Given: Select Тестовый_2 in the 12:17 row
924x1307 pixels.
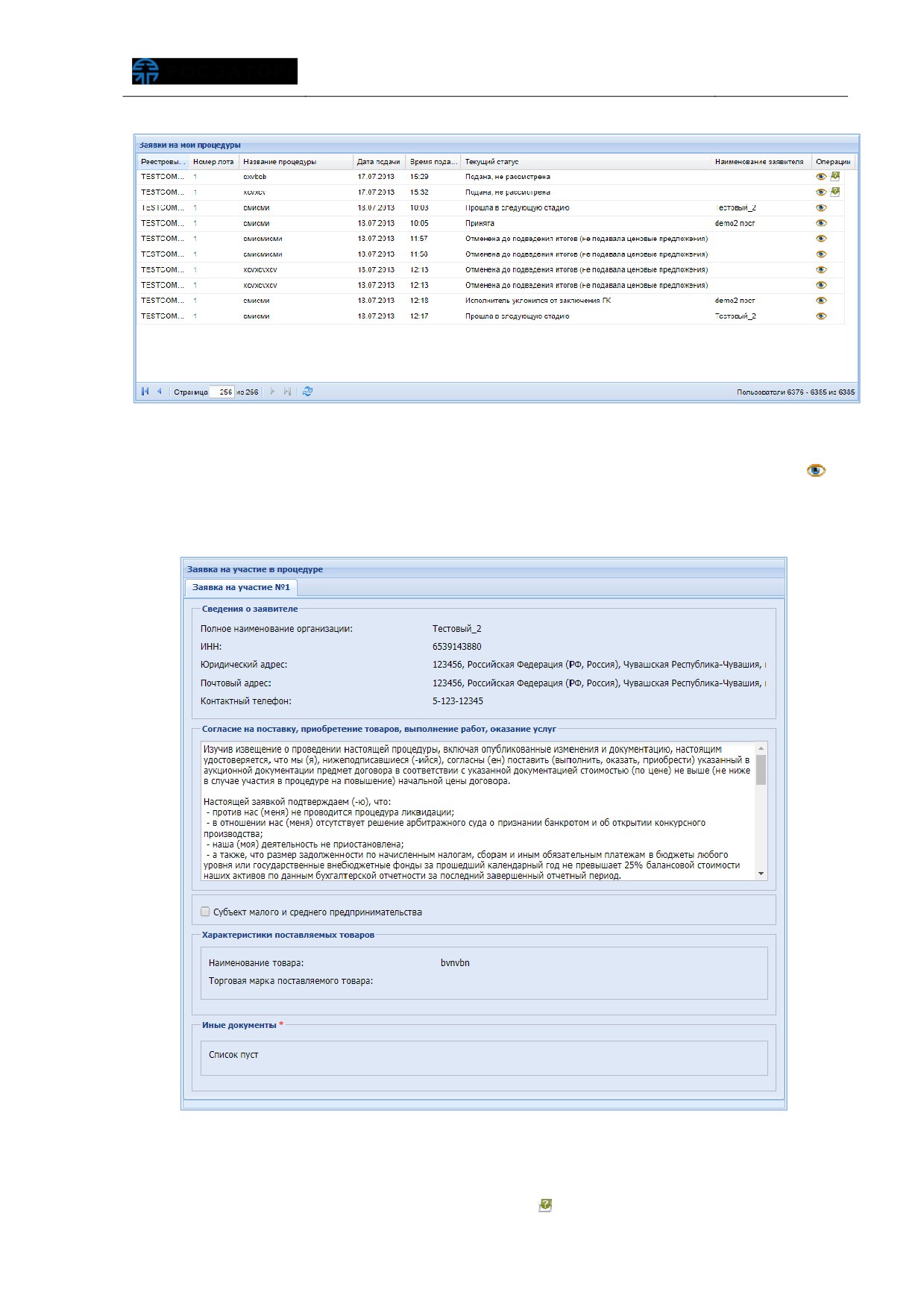Looking at the screenshot, I should click(x=735, y=316).
